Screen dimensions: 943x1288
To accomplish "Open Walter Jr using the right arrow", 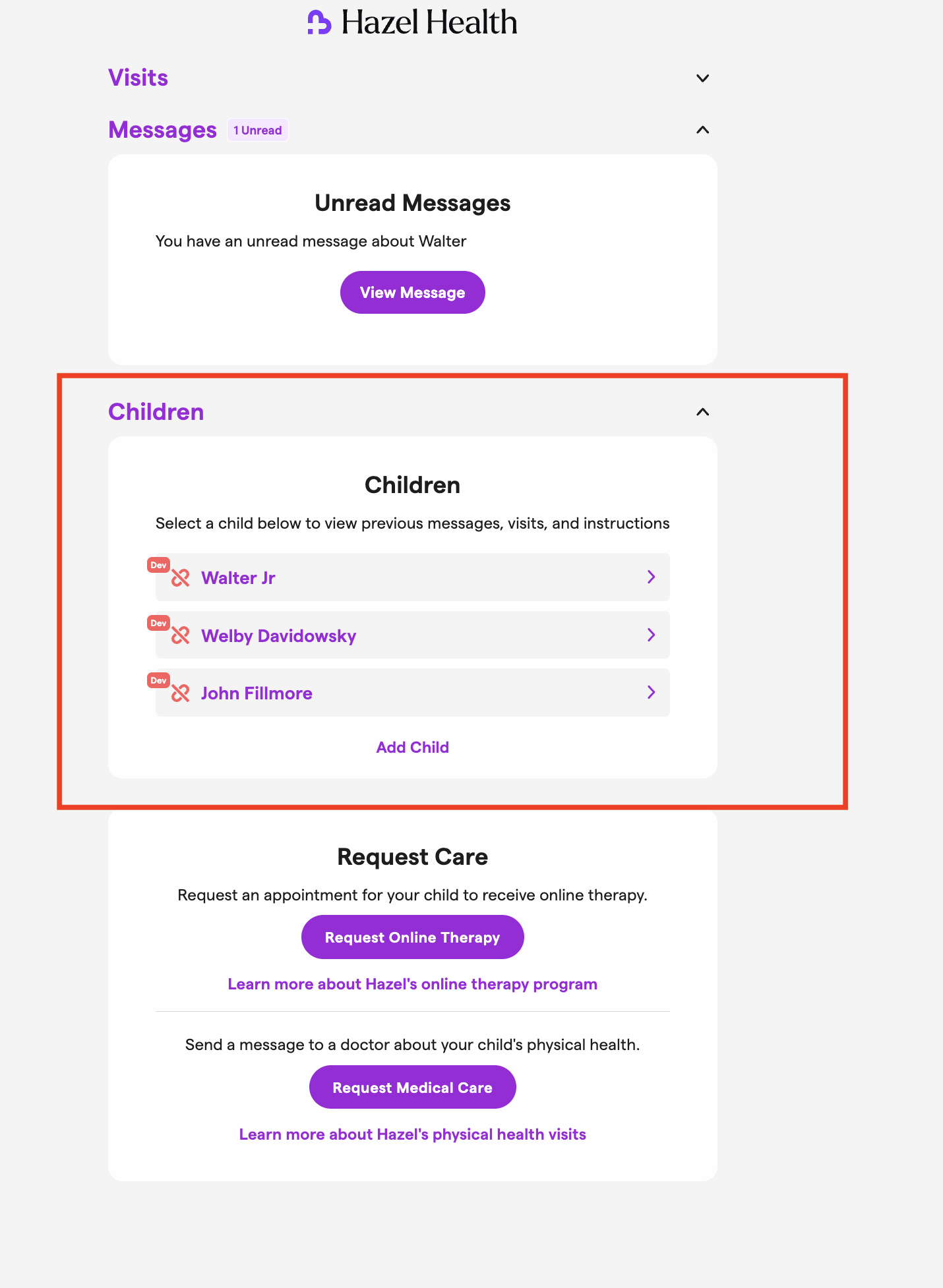I will coord(651,577).
